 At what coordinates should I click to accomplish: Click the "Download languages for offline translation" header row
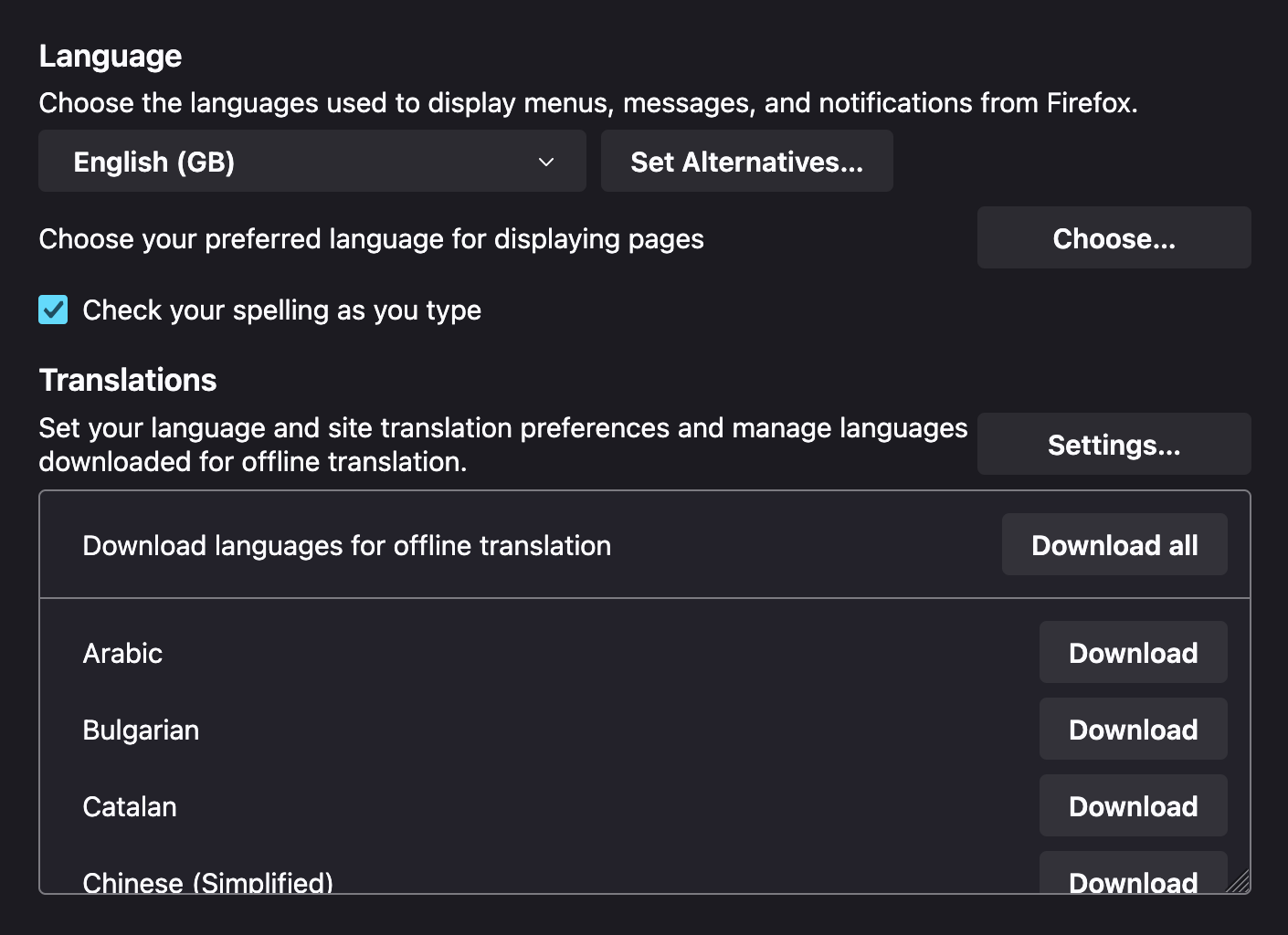[347, 545]
